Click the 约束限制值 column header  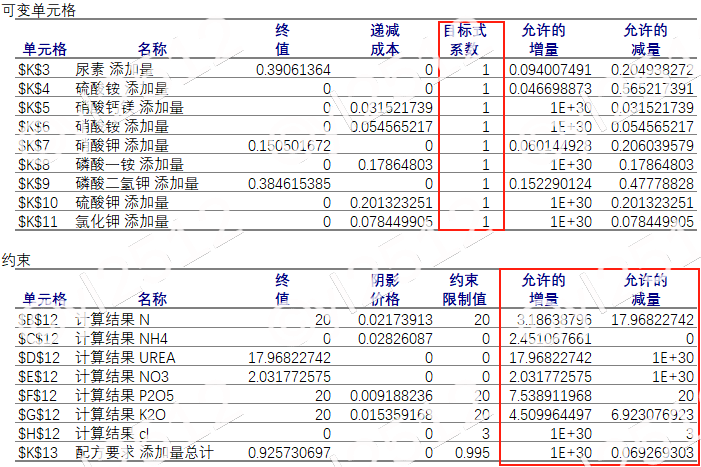[x=468, y=289]
